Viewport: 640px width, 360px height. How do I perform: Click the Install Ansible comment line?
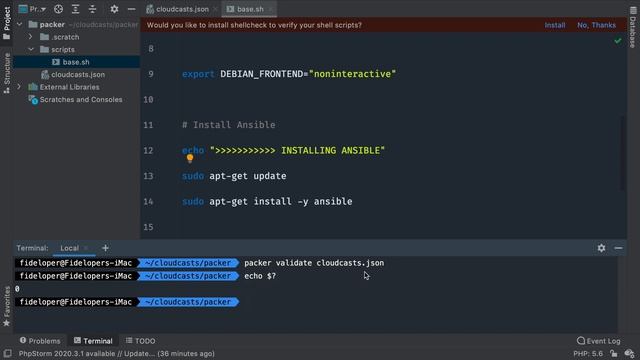click(x=229, y=125)
